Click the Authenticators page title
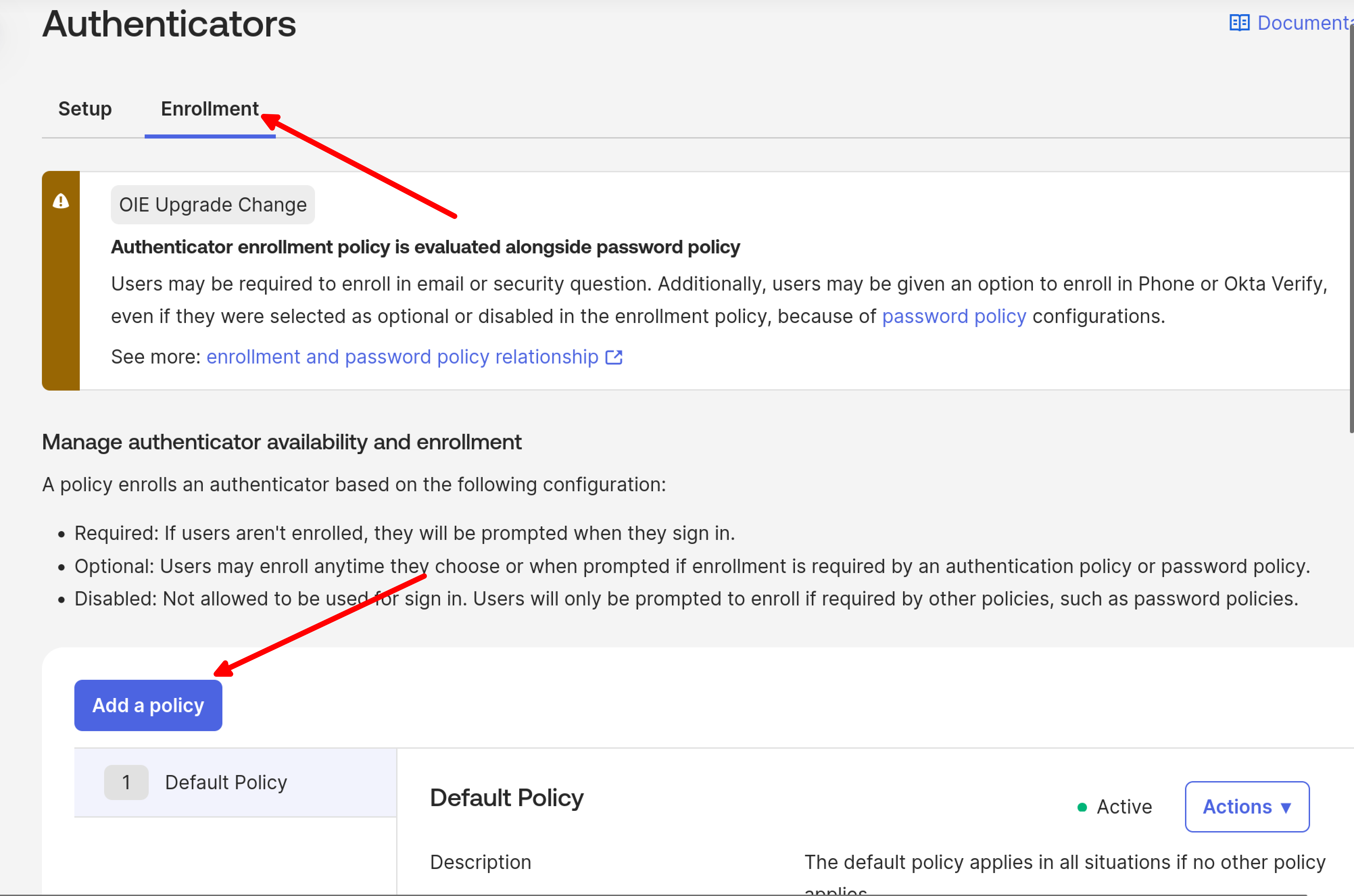This screenshot has height=896, width=1354. [169, 24]
